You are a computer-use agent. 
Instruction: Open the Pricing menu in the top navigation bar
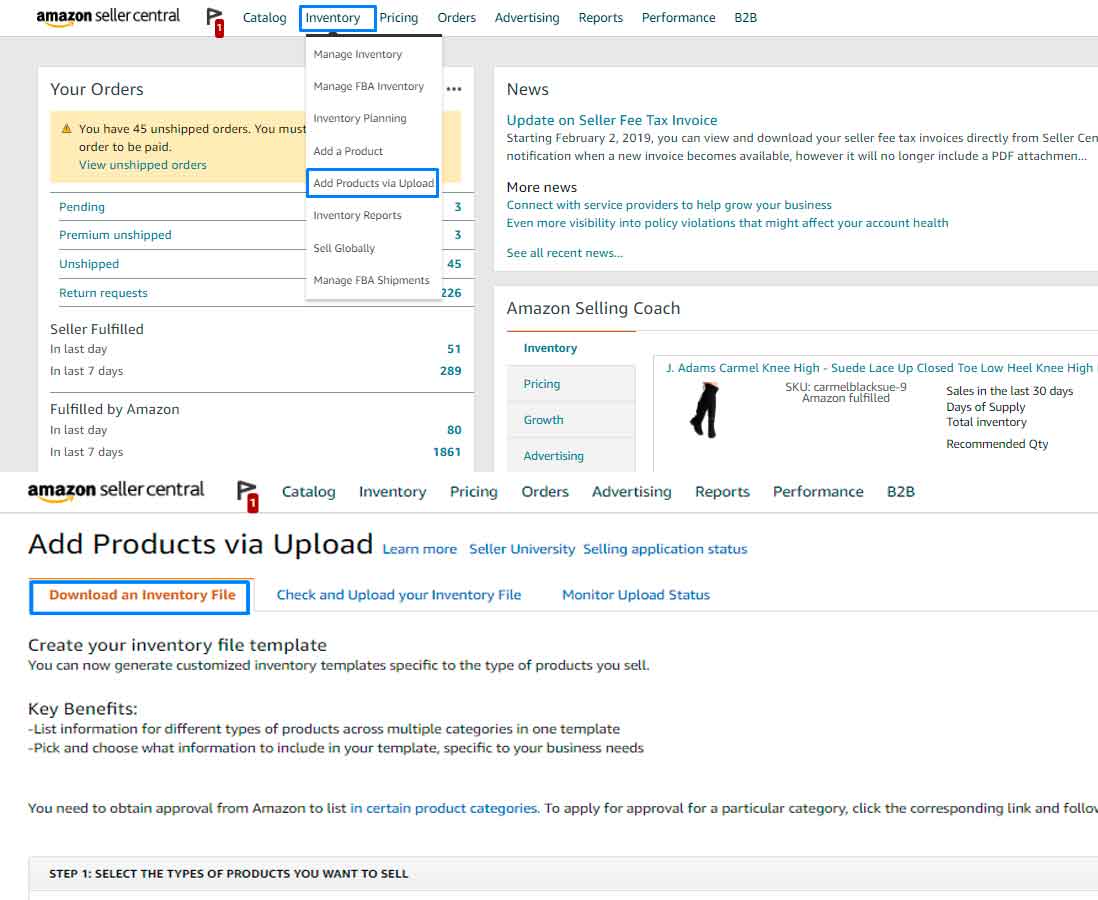[x=398, y=18]
